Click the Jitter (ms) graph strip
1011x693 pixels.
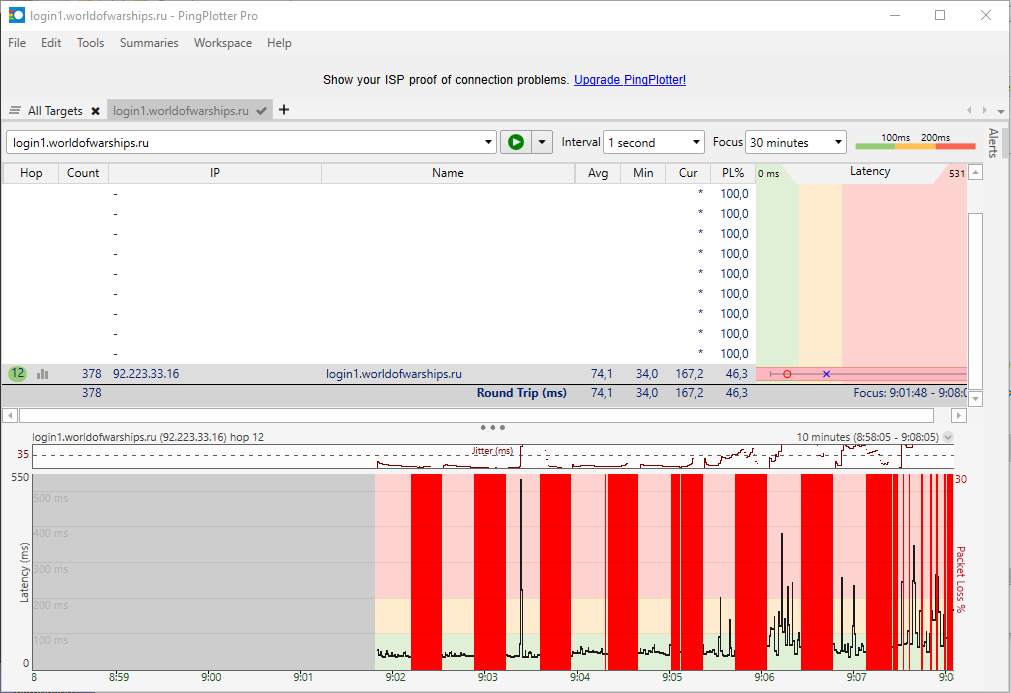point(493,456)
